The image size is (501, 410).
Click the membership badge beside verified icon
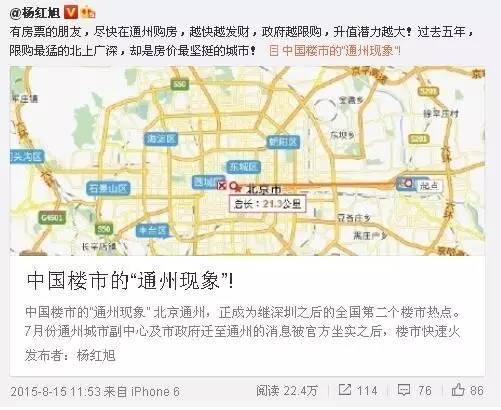point(88,13)
